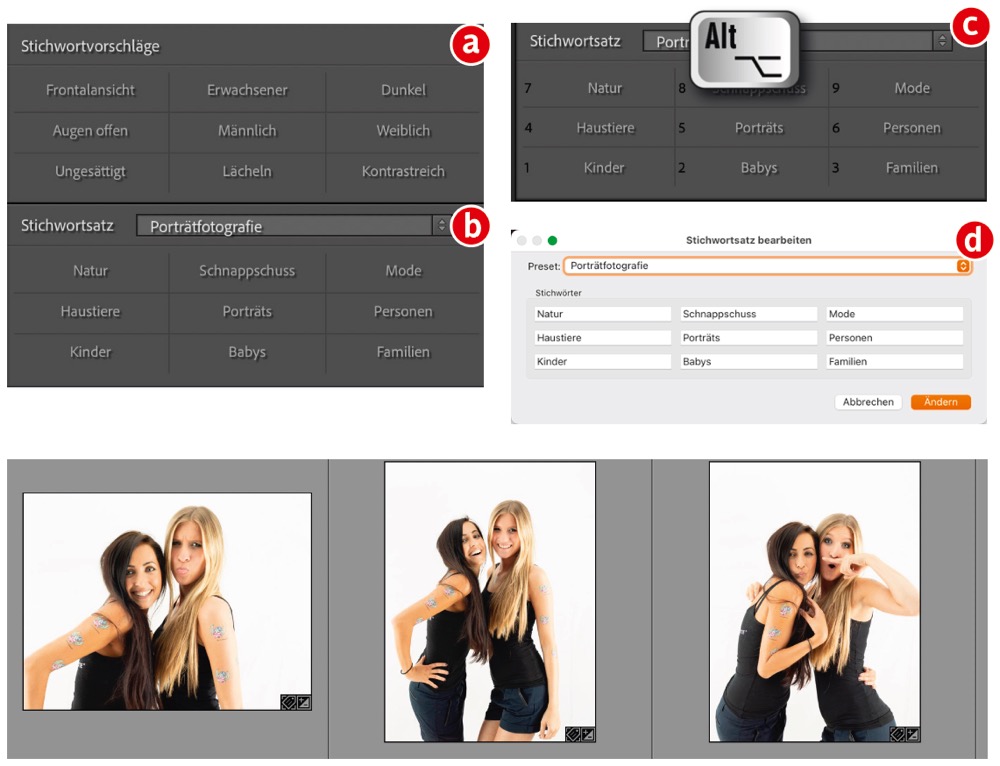Click Porträts keyword with shortcut number 5
The height and width of the screenshot is (766, 1000).
click(x=758, y=128)
